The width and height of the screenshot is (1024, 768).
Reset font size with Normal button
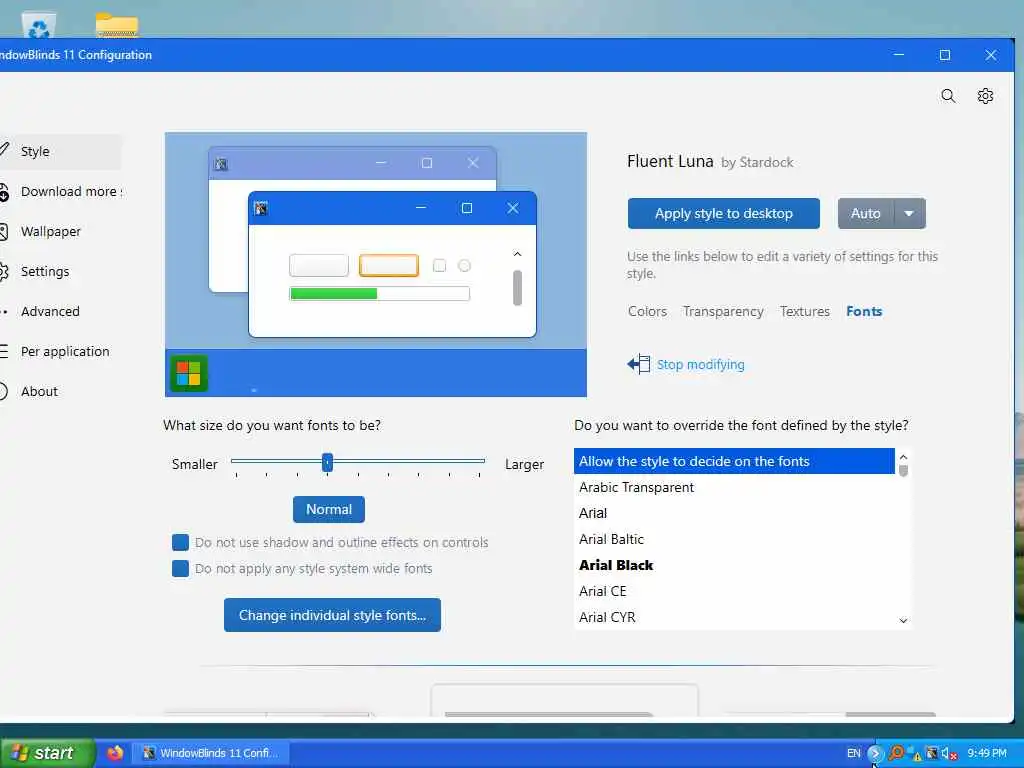(328, 509)
